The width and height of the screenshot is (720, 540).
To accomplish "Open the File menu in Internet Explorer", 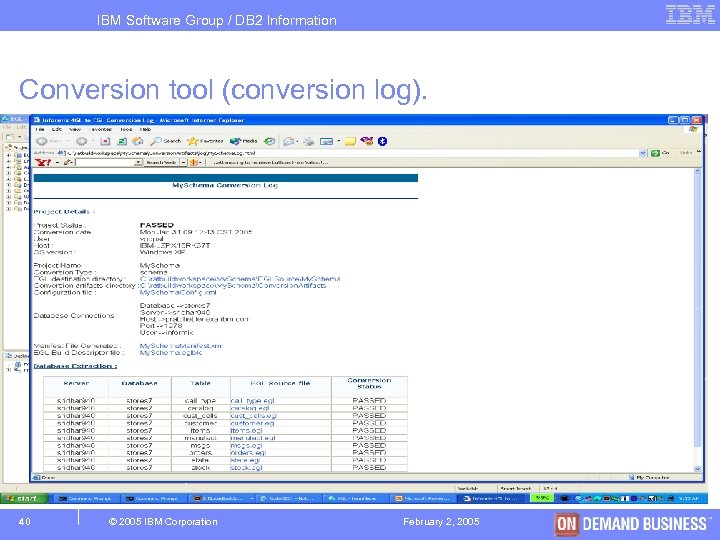I will point(40,129).
